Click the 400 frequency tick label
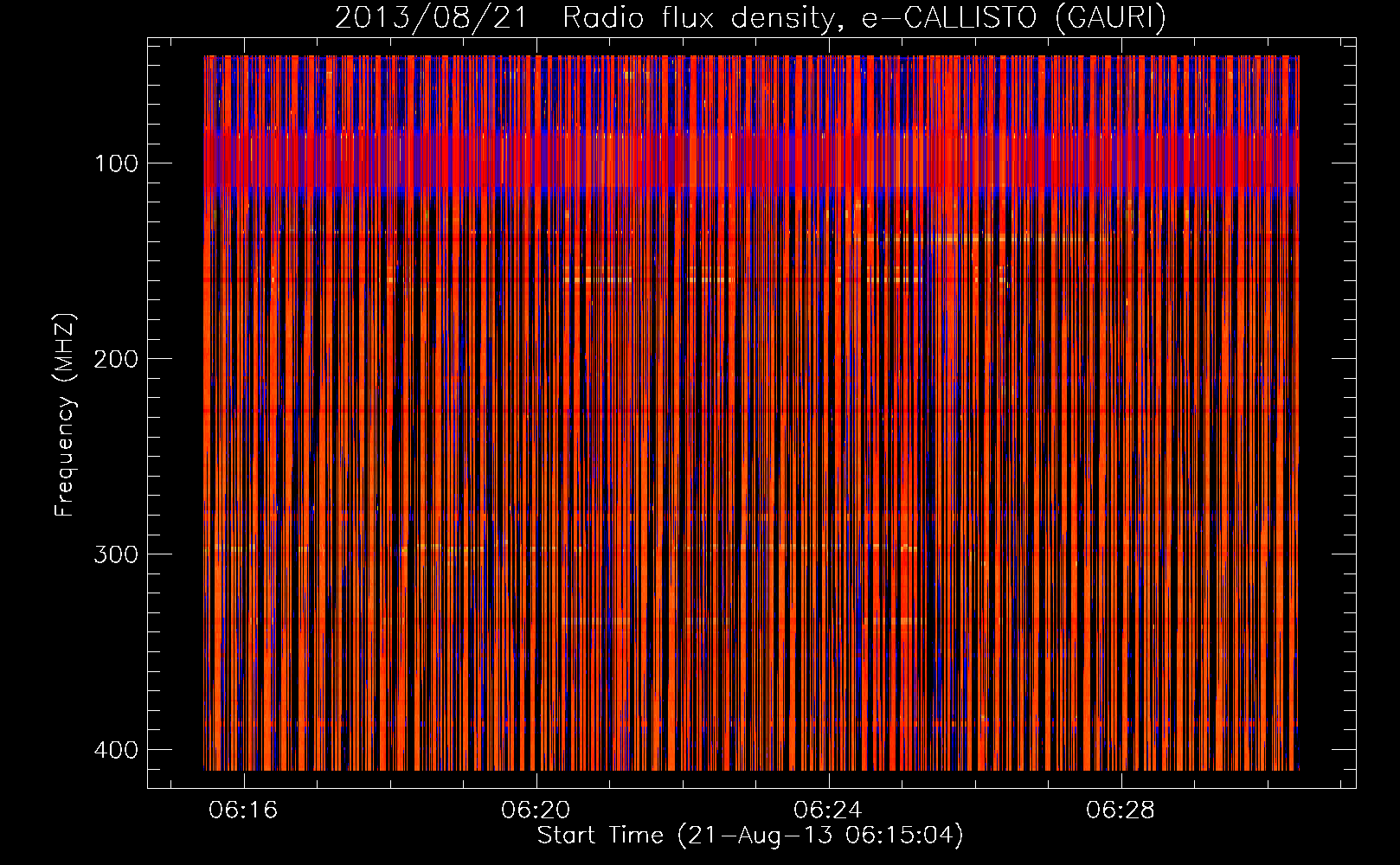The width and height of the screenshot is (1400, 865). pyautogui.click(x=116, y=750)
